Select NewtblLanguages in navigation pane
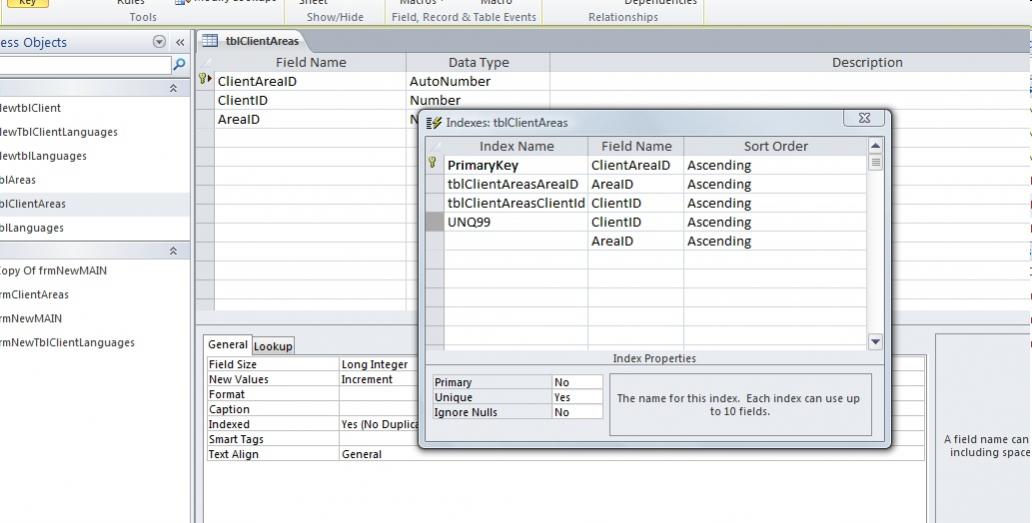The image size is (1032, 523). tap(43, 156)
